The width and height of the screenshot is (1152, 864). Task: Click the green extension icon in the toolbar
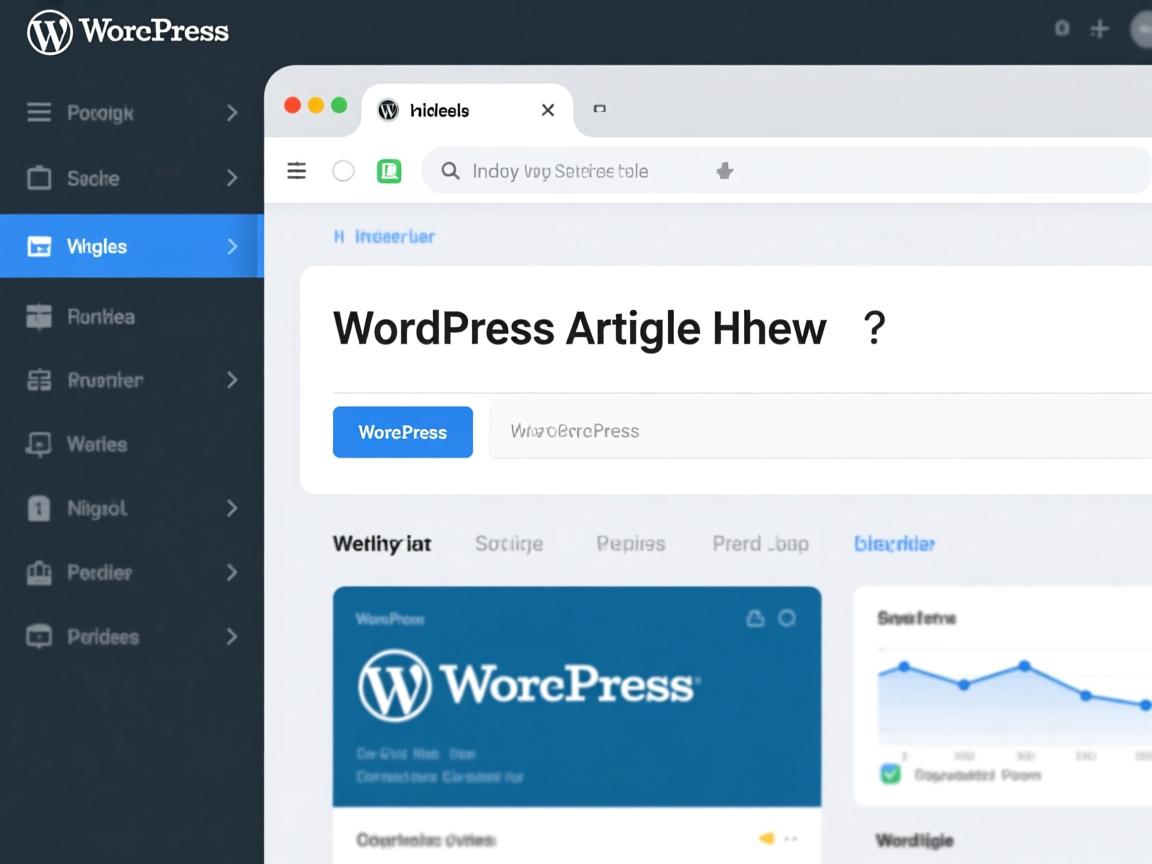point(390,171)
